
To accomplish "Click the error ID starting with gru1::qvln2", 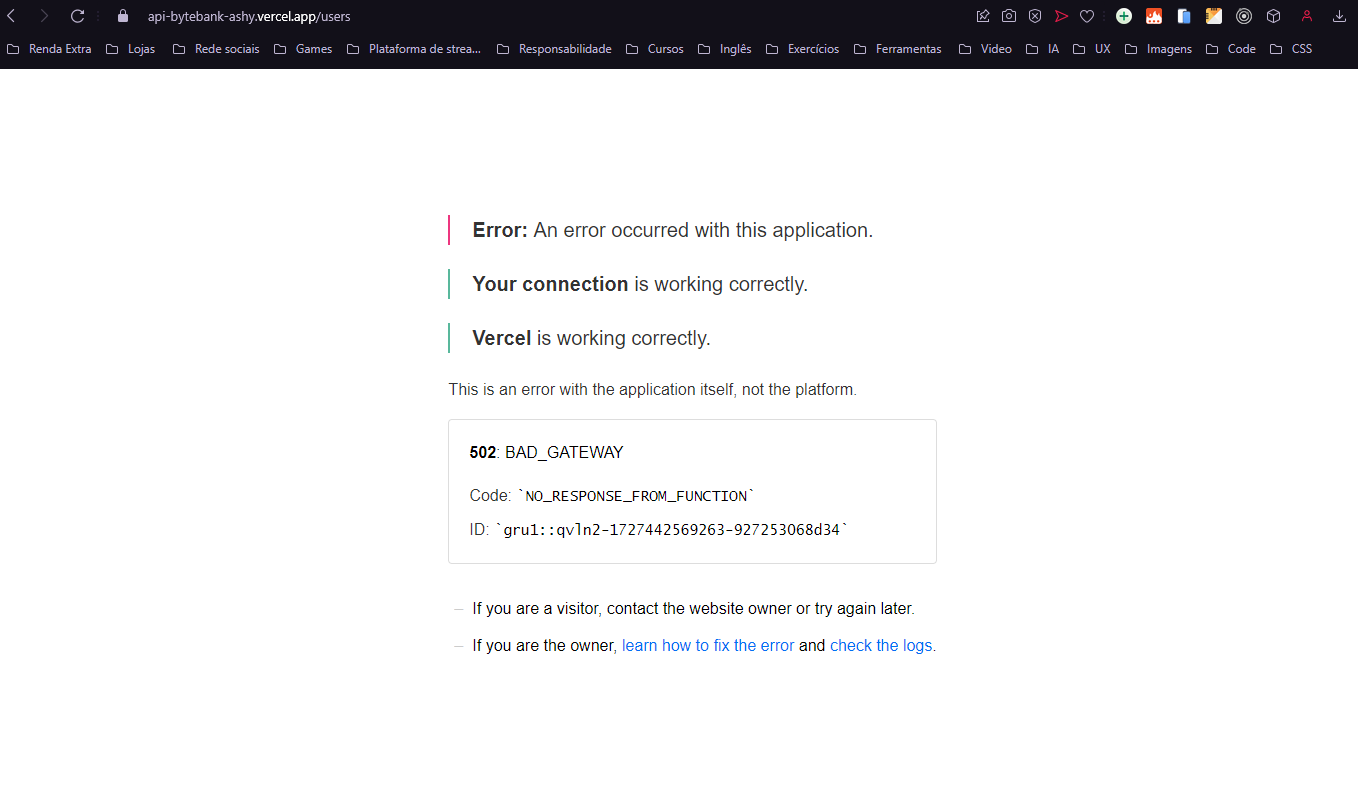I will point(671,530).
